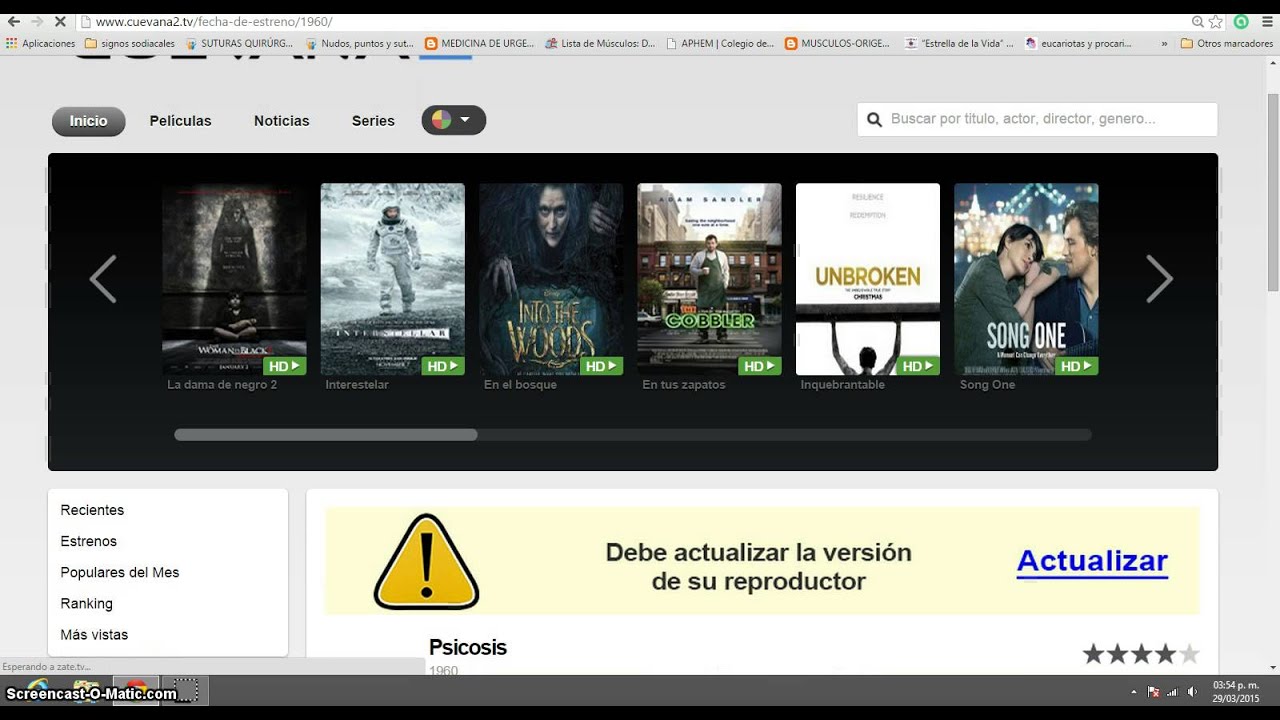This screenshot has width=1280, height=720.
Task: Click HD play badge on Inquebrantable
Action: click(x=918, y=366)
